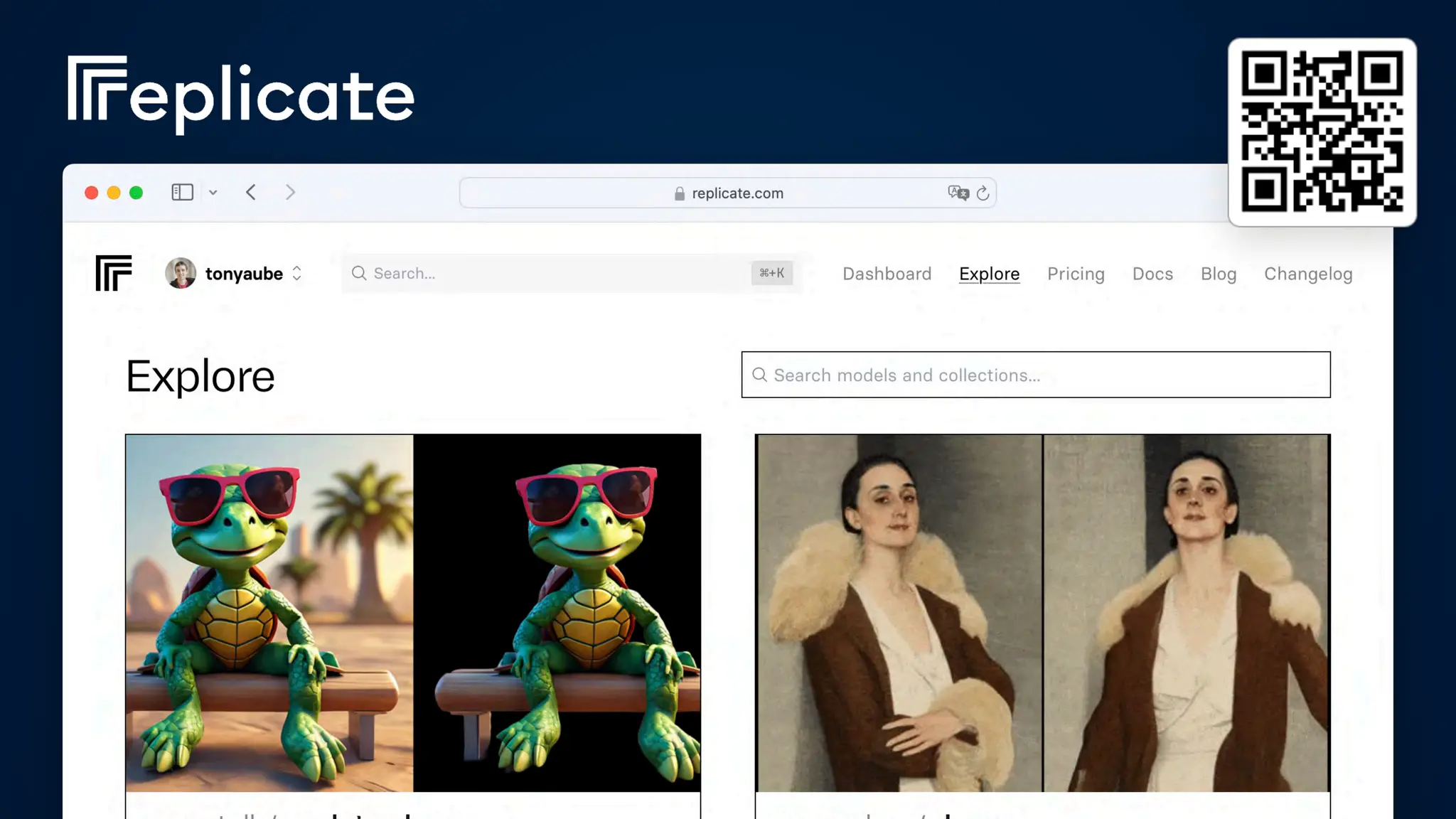Click the lock icon beside replicate.com
This screenshot has width=1456, height=819.
click(679, 193)
